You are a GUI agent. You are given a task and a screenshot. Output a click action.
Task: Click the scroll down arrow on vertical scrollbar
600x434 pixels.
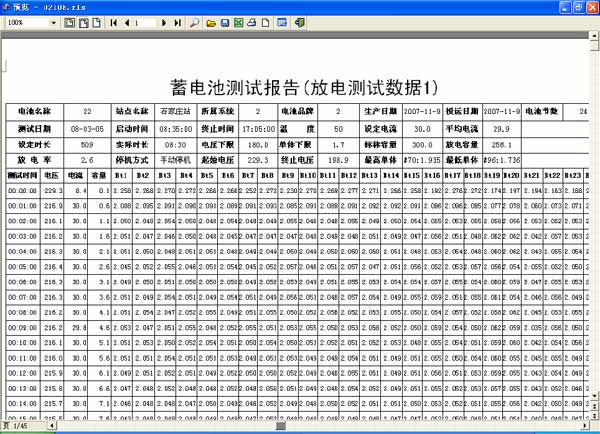point(594,396)
